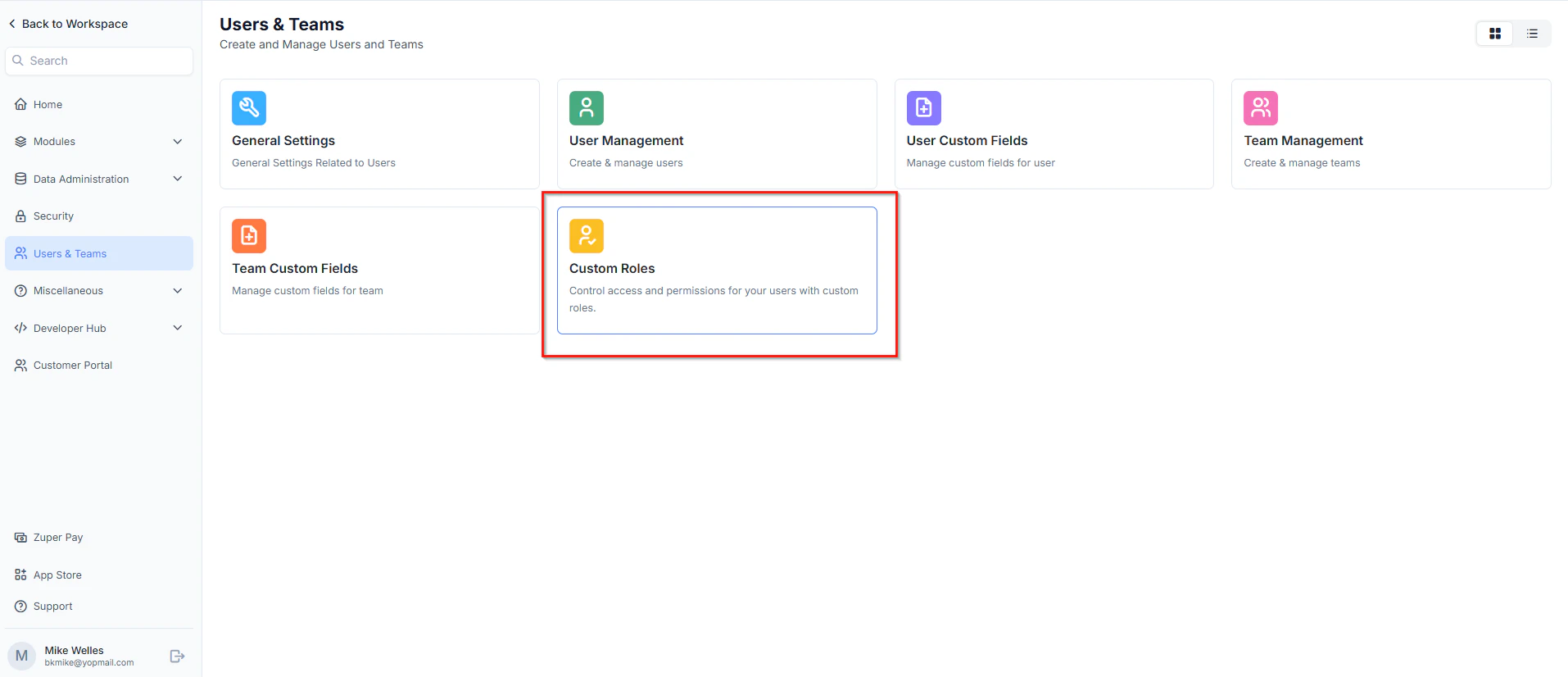Click the Home house icon in sidebar
Screen dimensions: 1568x677
point(20,104)
